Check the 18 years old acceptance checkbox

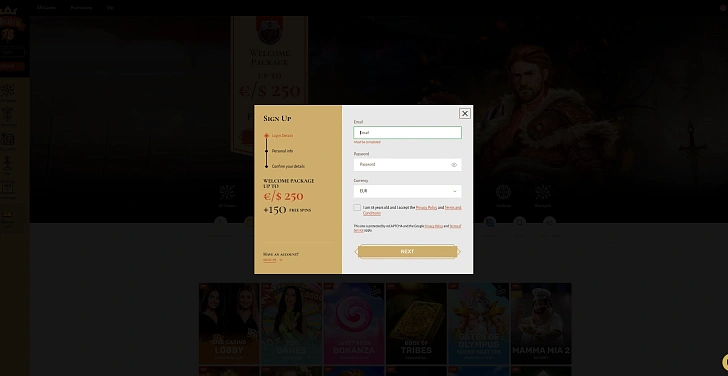pos(357,207)
